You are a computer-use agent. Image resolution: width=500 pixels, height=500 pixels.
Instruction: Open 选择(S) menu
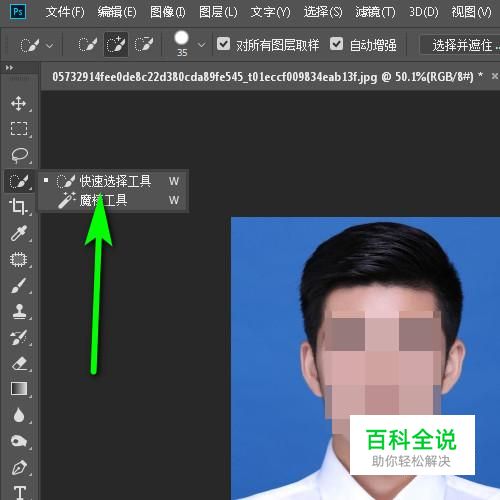pos(323,12)
